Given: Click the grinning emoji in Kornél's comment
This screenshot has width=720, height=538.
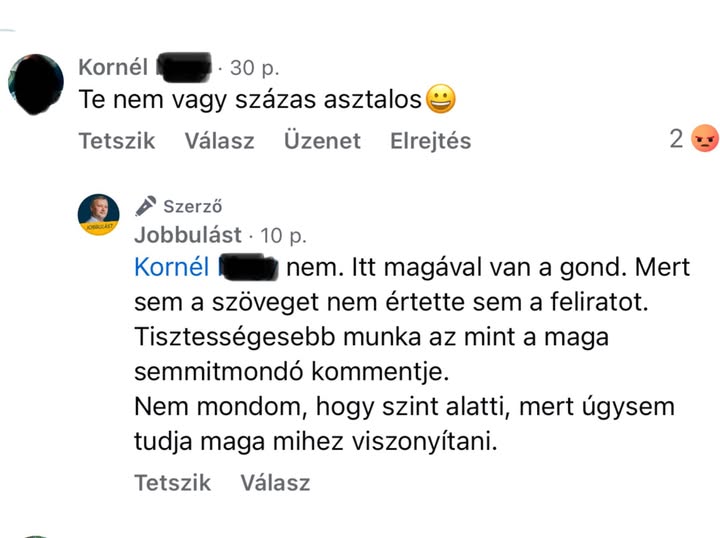Looking at the screenshot, I should (x=441, y=99).
